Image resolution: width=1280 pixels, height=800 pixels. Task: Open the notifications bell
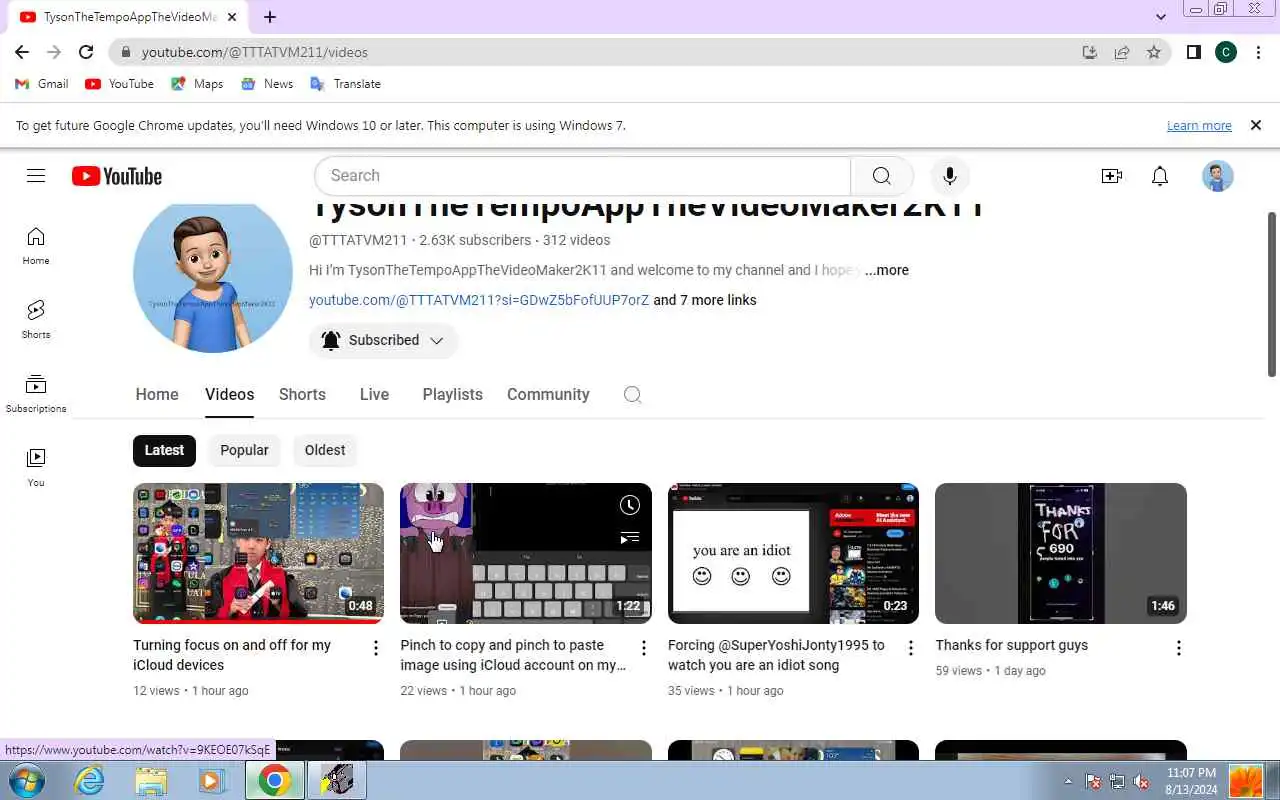(1160, 176)
